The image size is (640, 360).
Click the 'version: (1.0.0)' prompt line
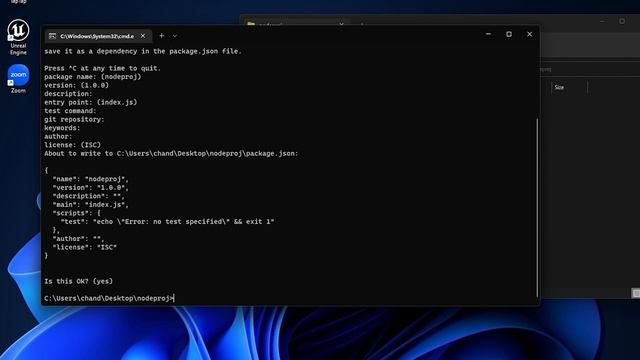(x=76, y=85)
